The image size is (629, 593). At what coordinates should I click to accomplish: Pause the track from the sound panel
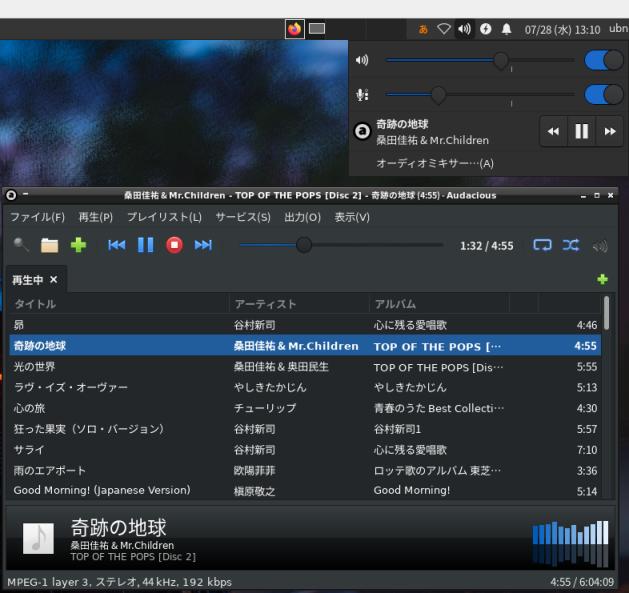582,131
